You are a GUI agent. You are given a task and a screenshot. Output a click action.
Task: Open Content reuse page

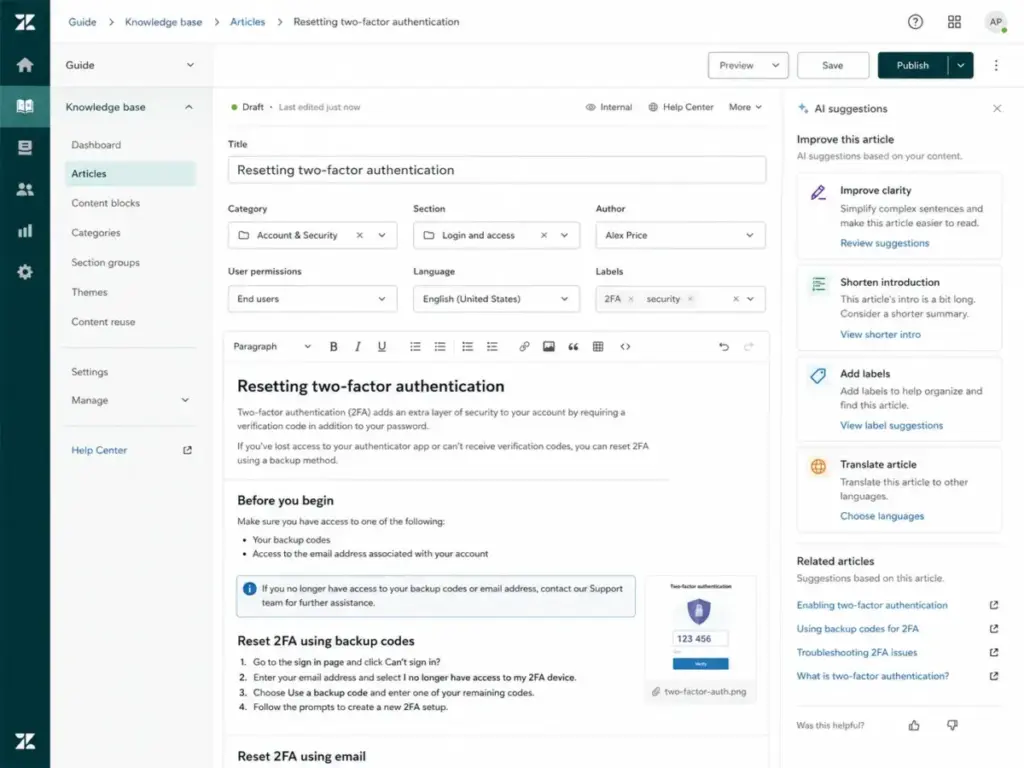tap(103, 322)
